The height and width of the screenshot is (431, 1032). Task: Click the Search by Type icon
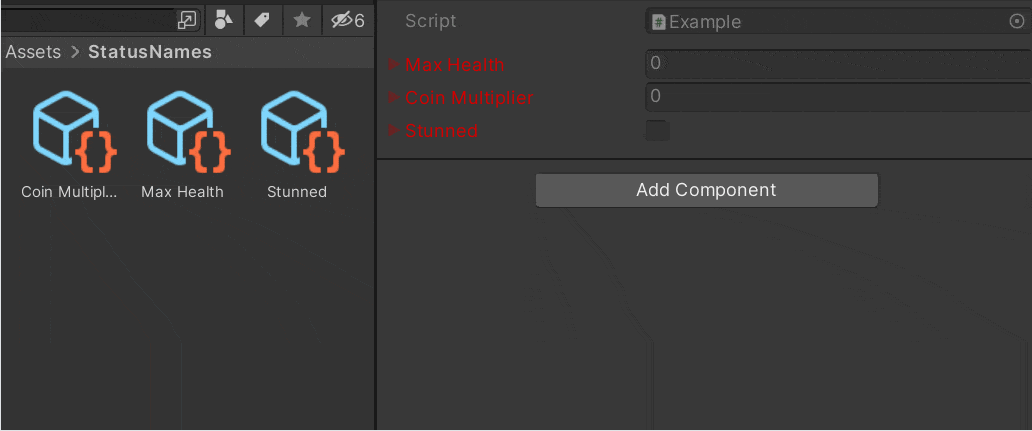224,21
